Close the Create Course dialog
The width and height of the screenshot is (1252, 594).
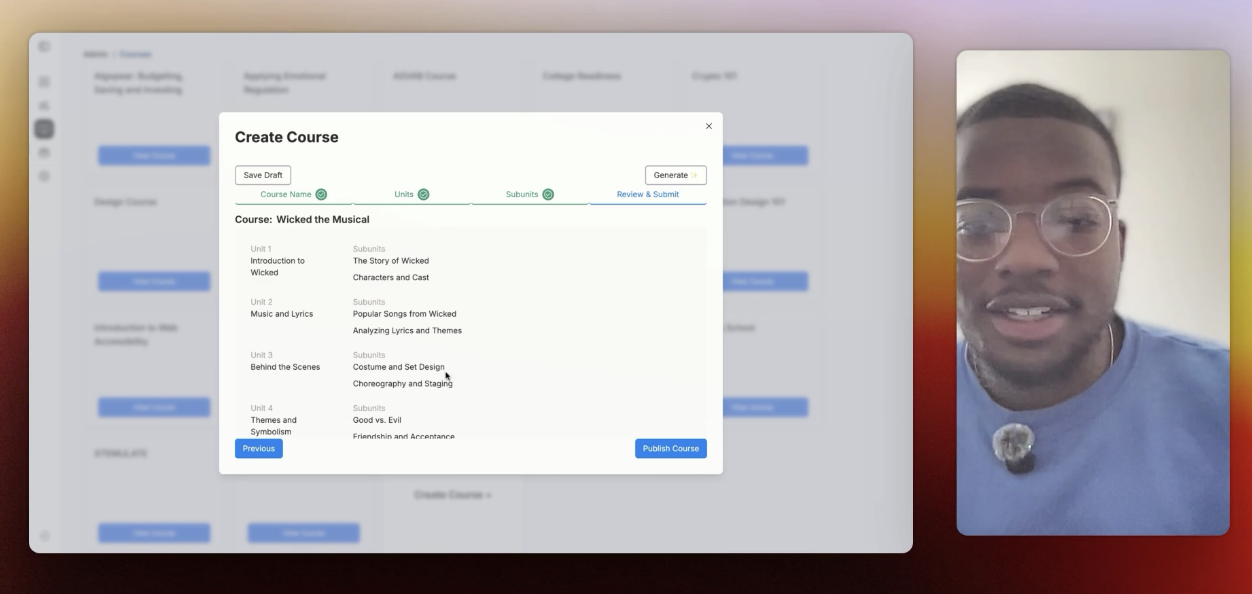coord(709,126)
